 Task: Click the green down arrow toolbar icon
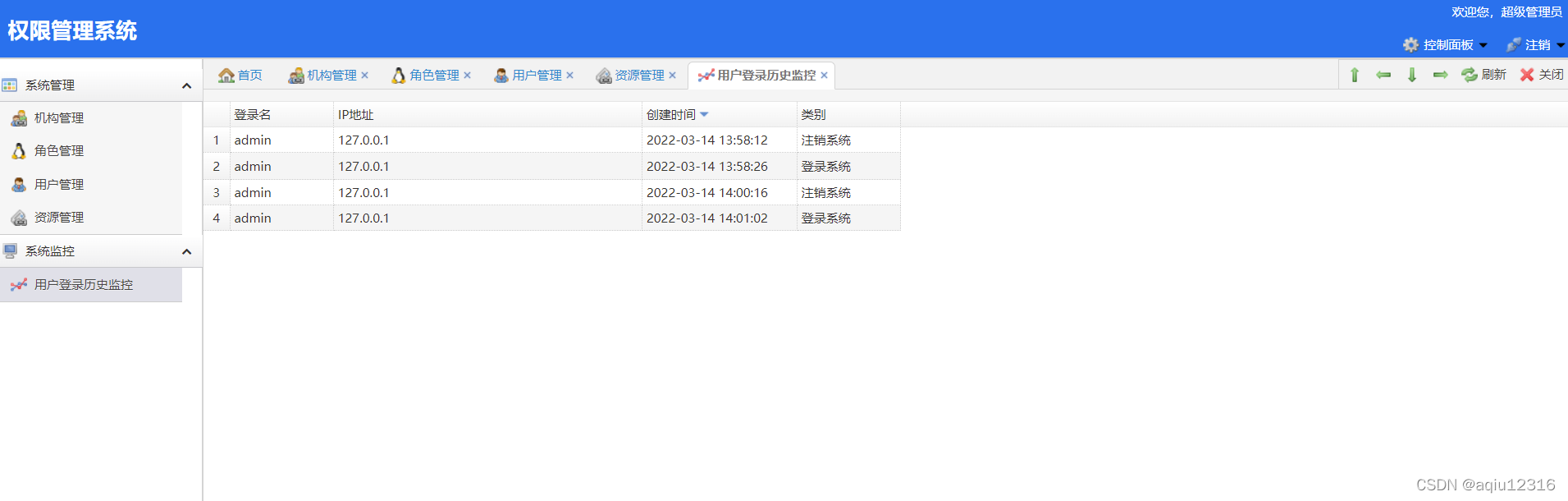click(x=1412, y=75)
